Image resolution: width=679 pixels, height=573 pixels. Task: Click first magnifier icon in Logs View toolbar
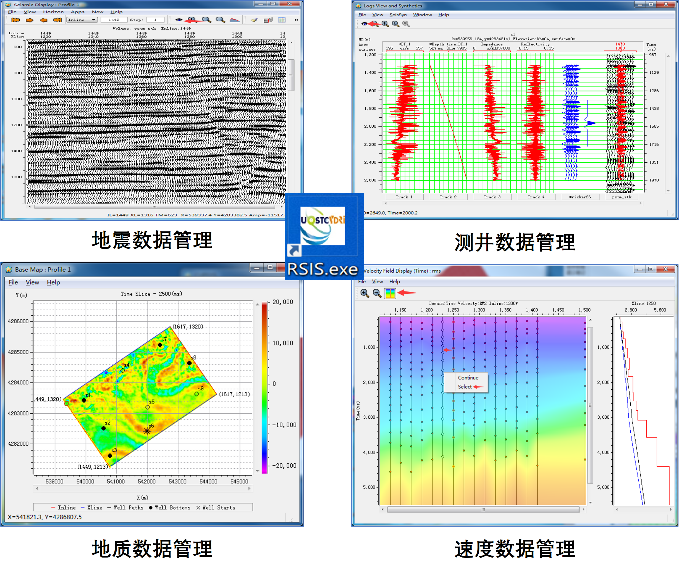384,22
